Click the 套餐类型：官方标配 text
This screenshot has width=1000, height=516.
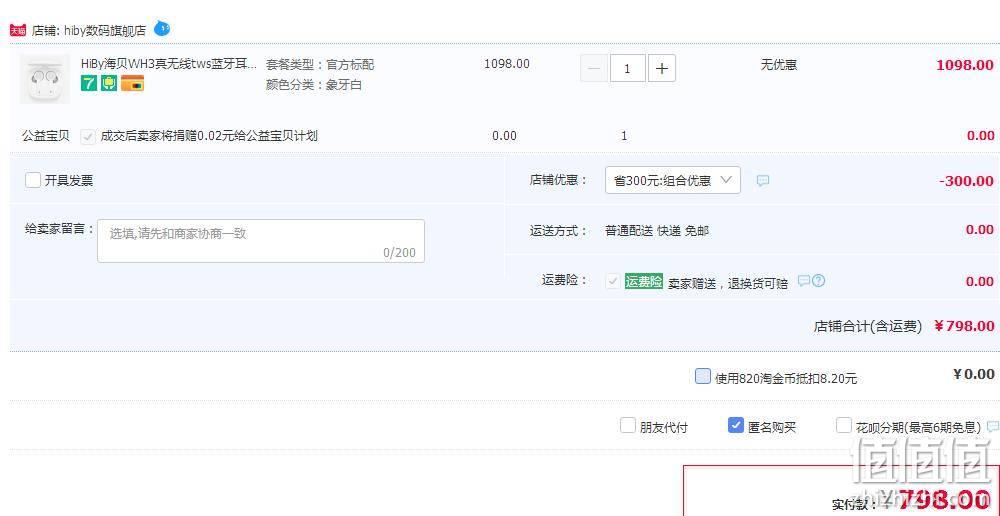tap(320, 64)
